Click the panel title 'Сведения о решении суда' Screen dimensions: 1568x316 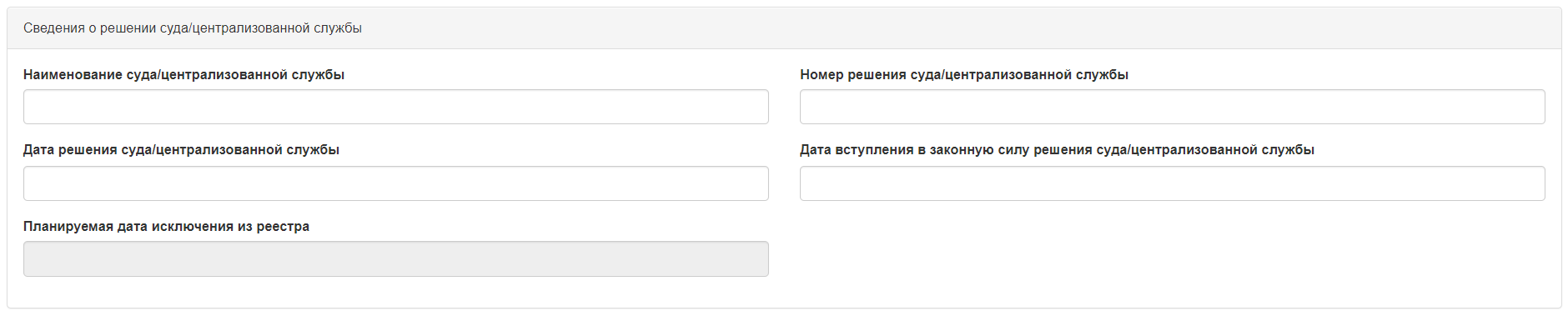click(x=193, y=28)
